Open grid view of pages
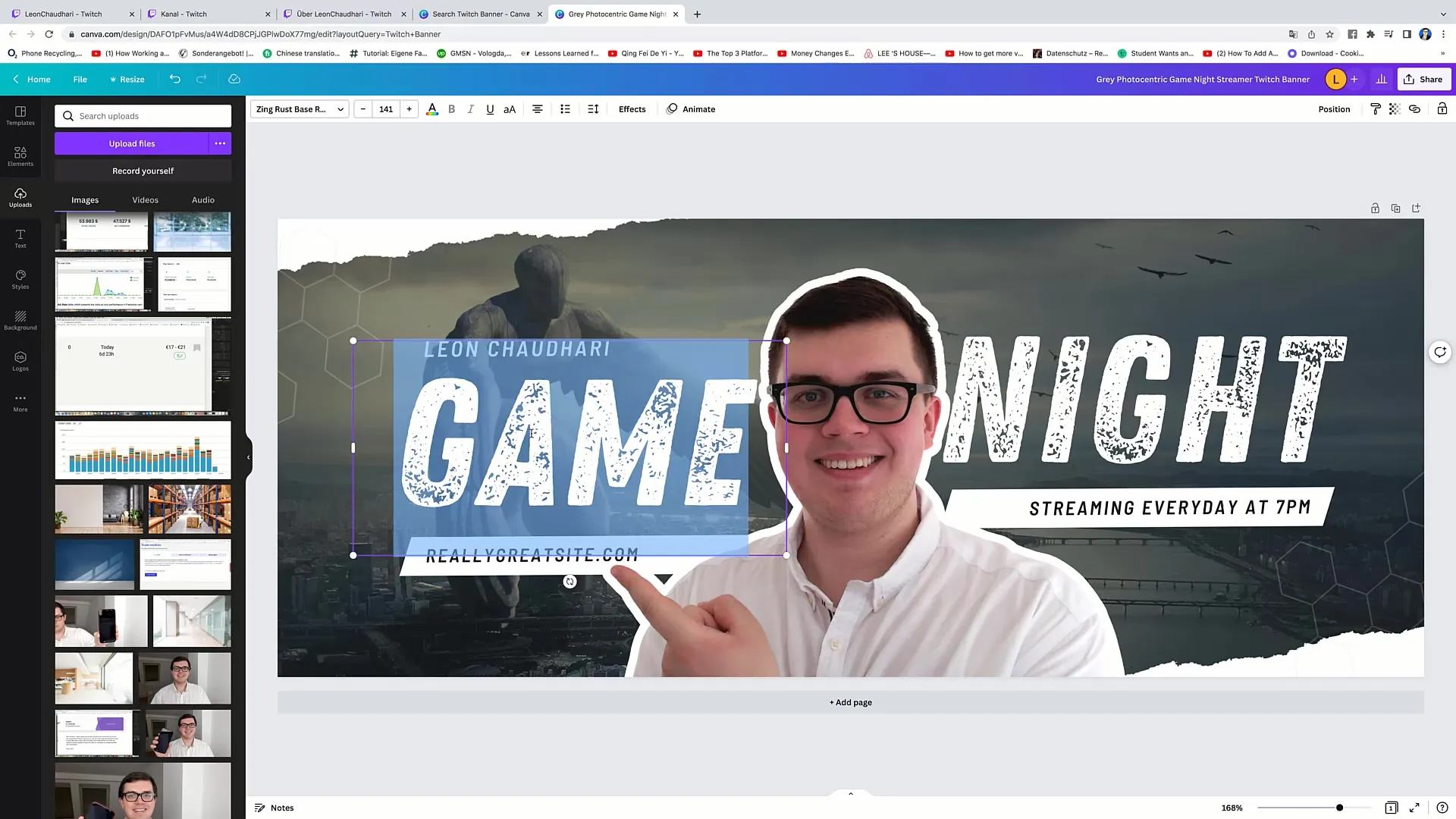Screen dimensions: 1456x819 [1391, 808]
